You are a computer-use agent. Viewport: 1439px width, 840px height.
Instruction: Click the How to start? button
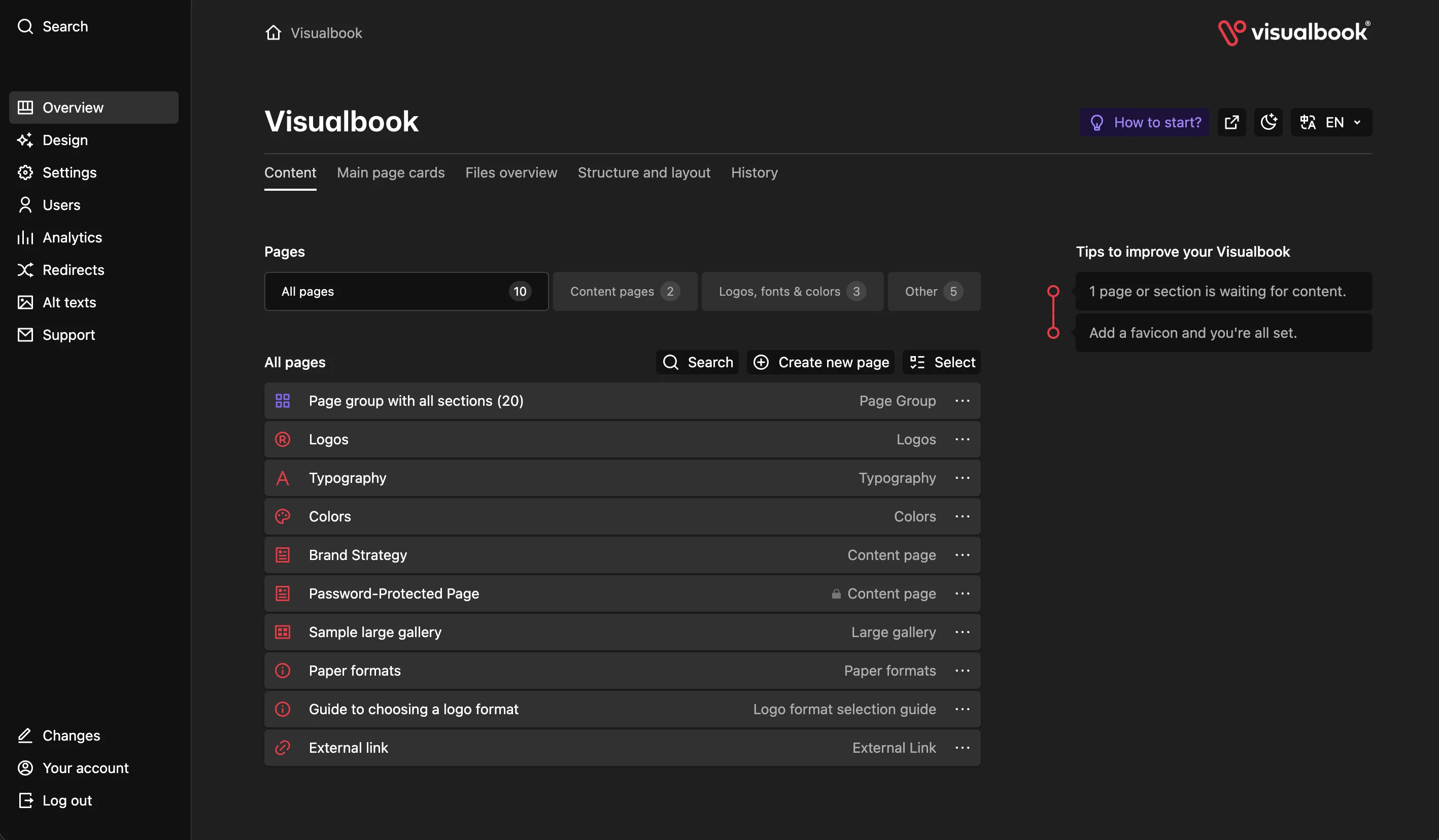1144,122
